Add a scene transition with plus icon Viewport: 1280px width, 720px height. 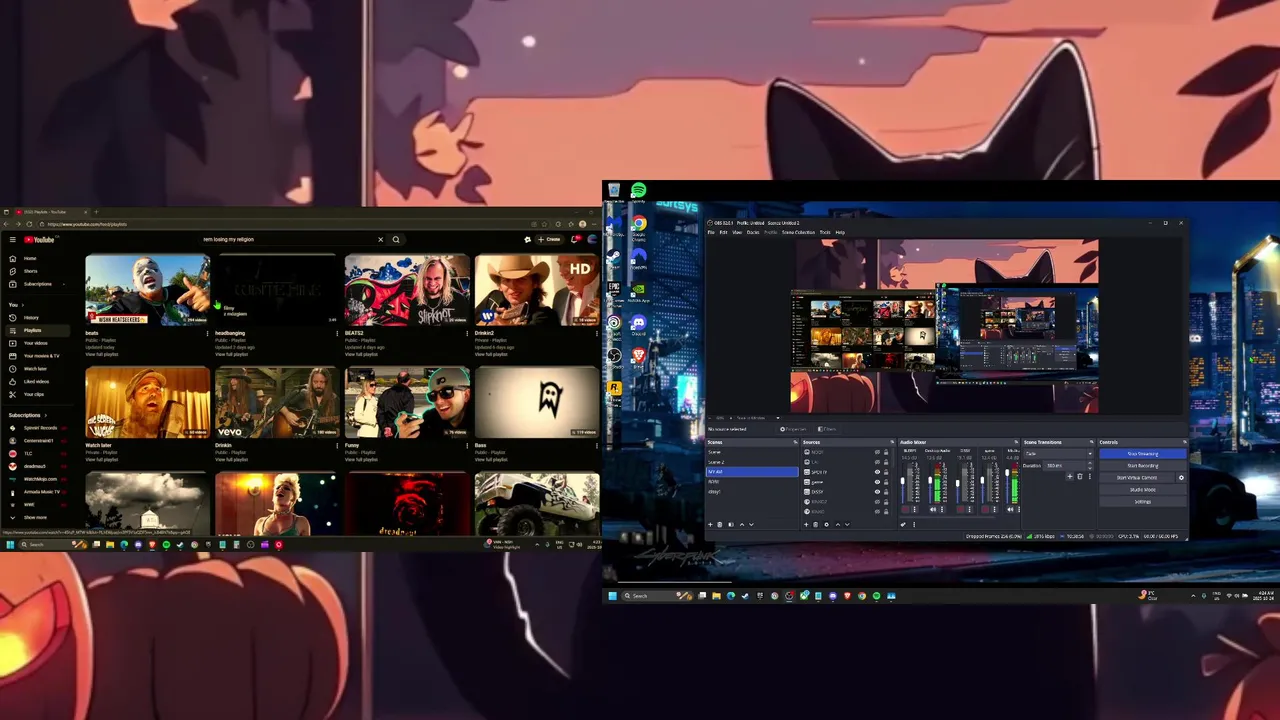(1070, 476)
